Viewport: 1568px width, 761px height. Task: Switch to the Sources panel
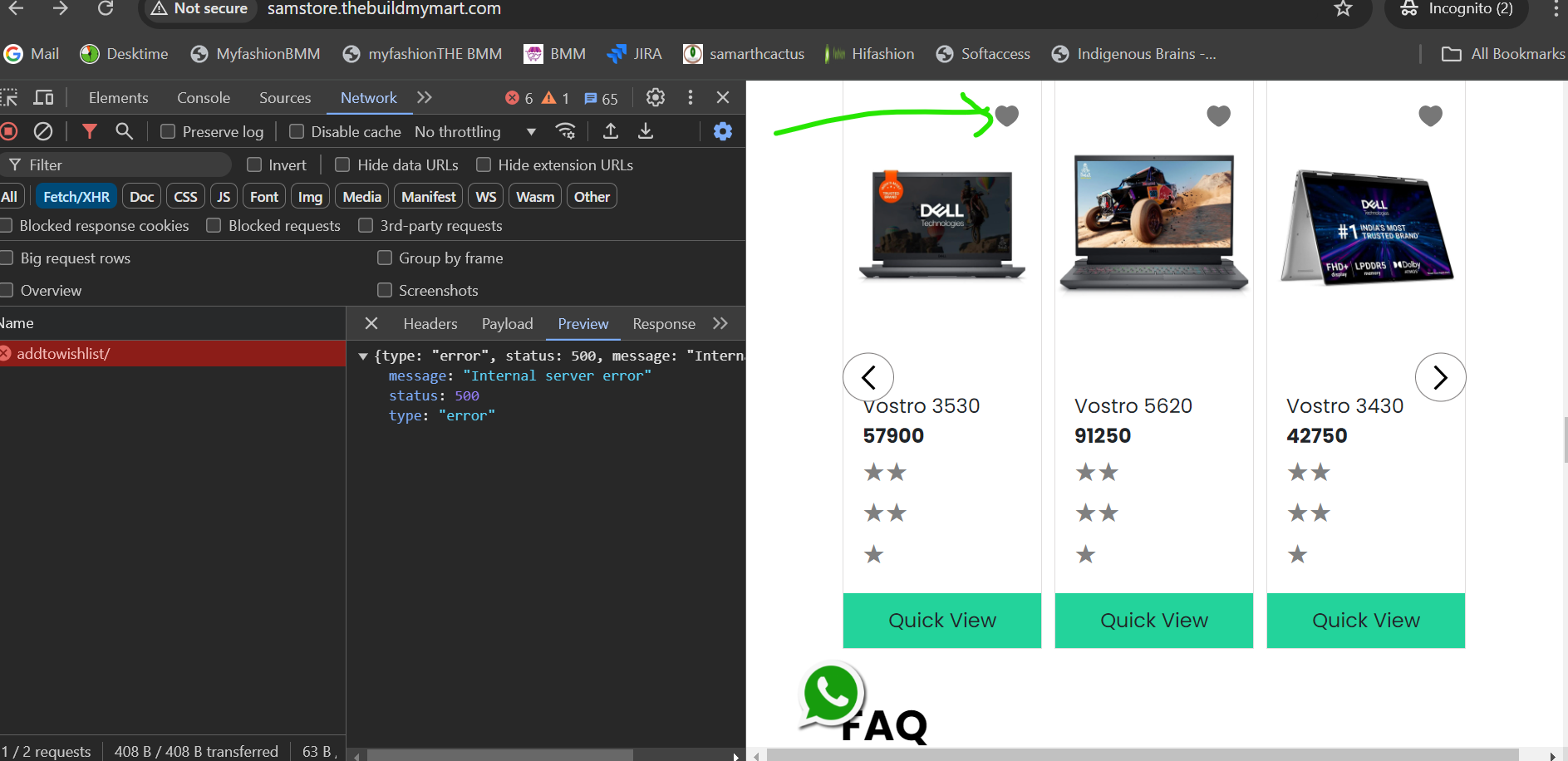coord(285,98)
